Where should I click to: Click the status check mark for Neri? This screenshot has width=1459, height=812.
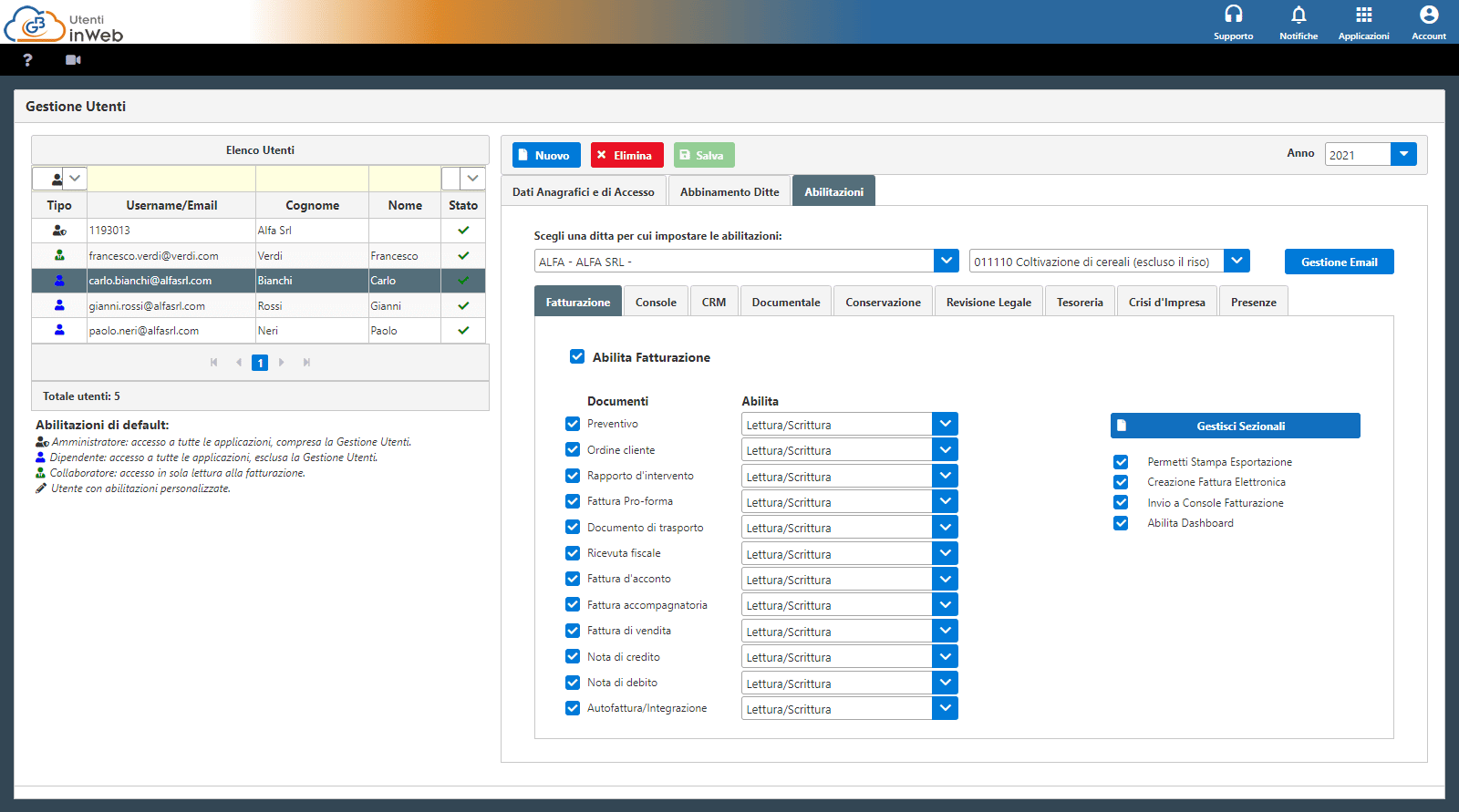pyautogui.click(x=463, y=331)
